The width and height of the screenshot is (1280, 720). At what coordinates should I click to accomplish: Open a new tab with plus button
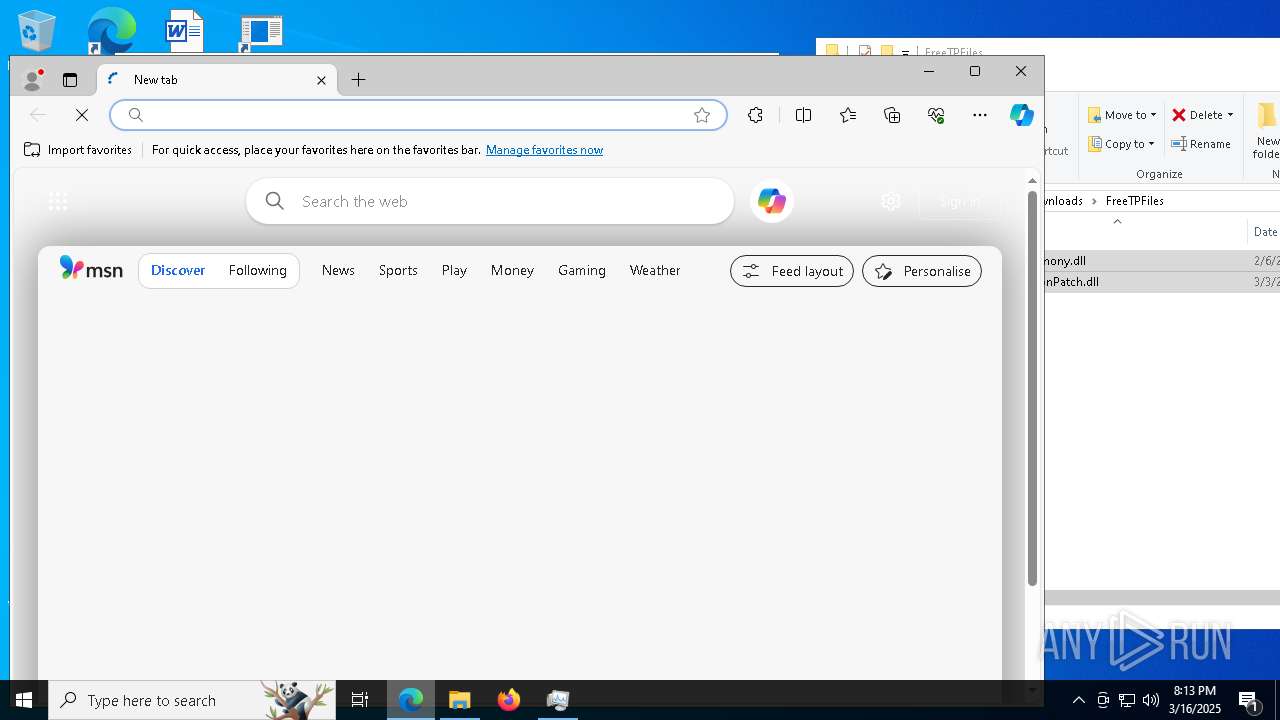[359, 80]
